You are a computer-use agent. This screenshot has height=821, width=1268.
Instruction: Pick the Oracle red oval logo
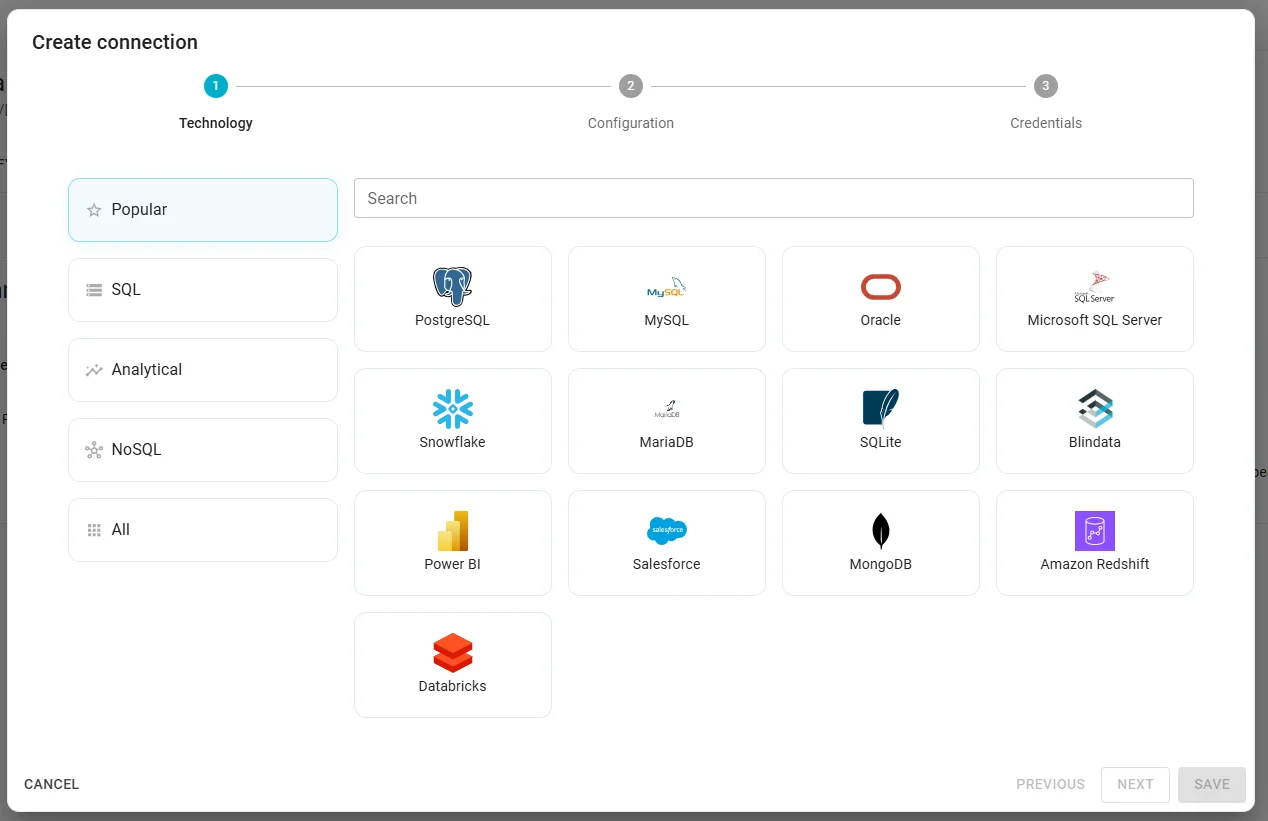[x=880, y=287]
